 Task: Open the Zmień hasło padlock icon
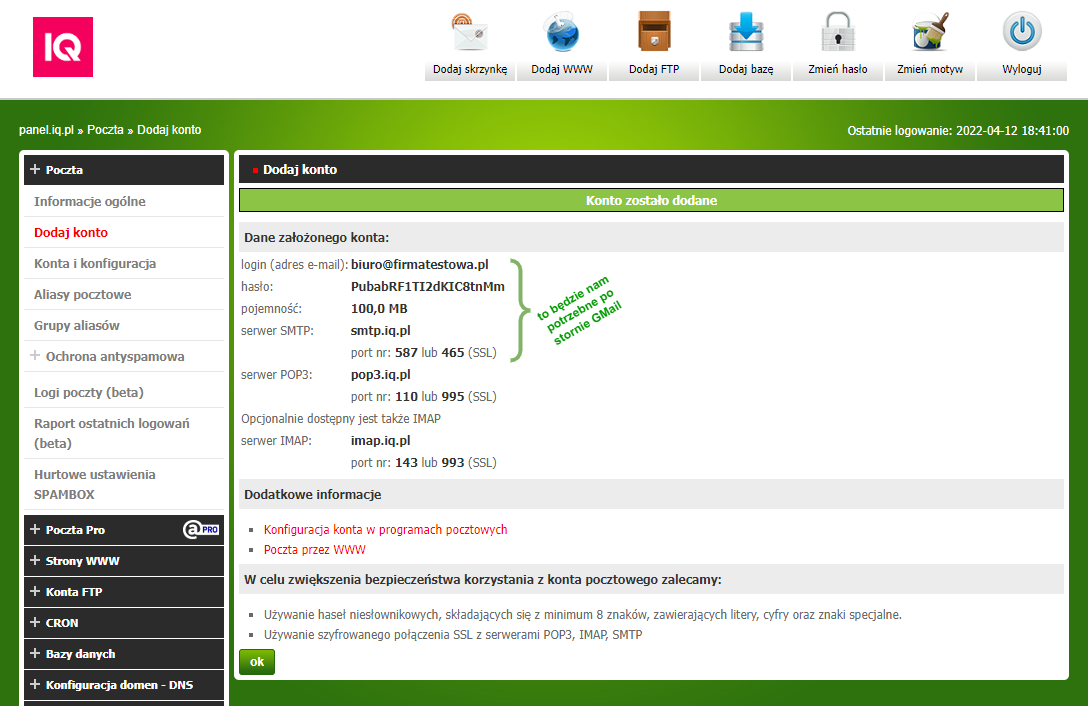click(x=838, y=34)
